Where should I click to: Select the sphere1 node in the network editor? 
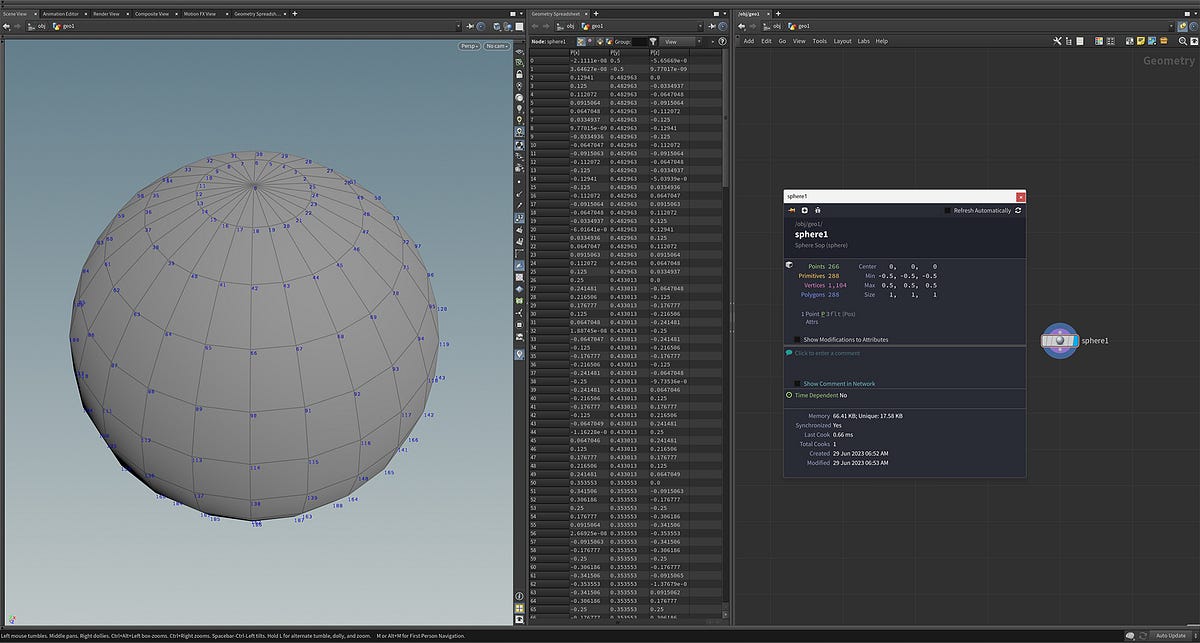(x=1060, y=340)
